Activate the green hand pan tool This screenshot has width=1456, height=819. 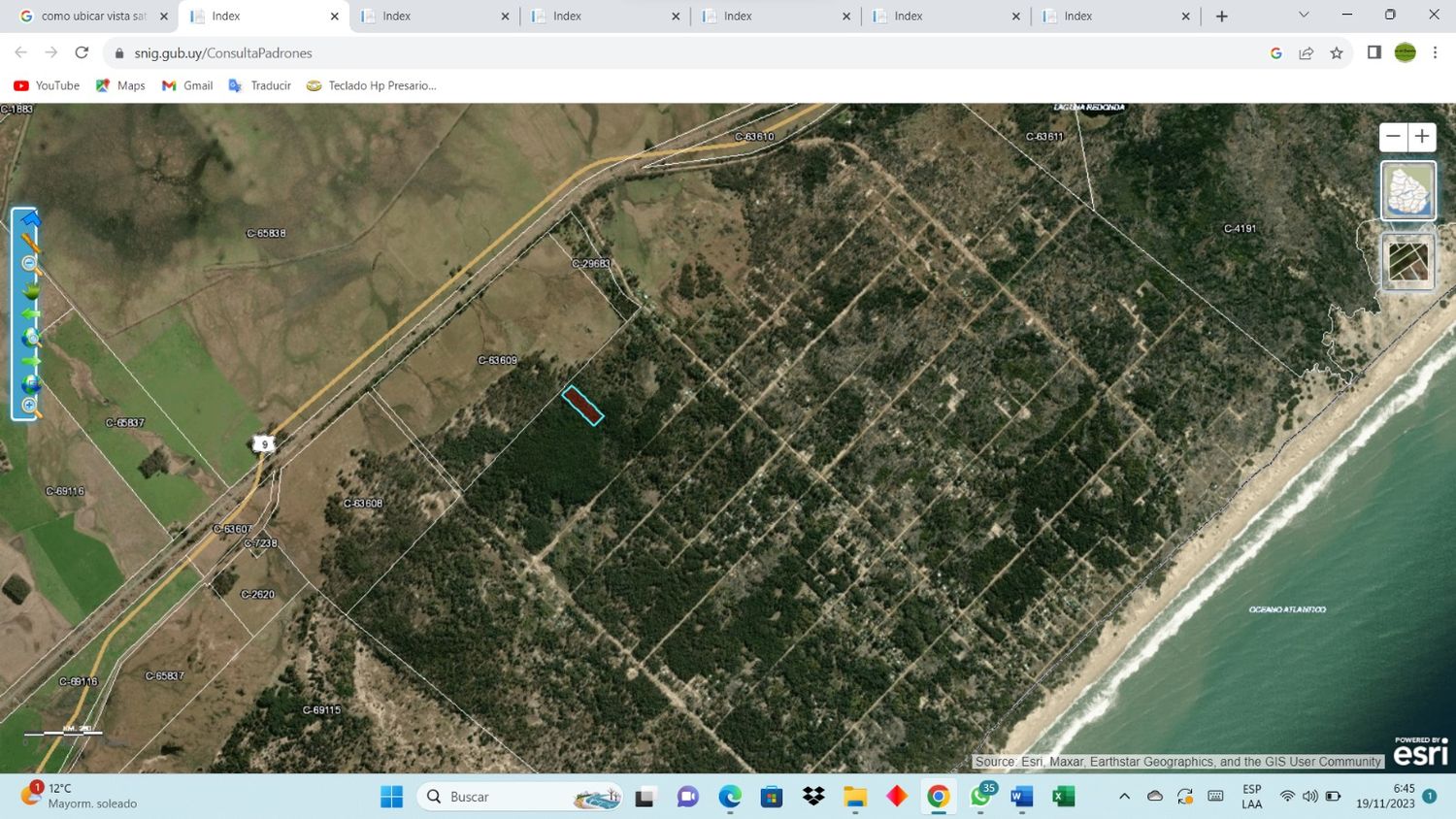point(30,289)
